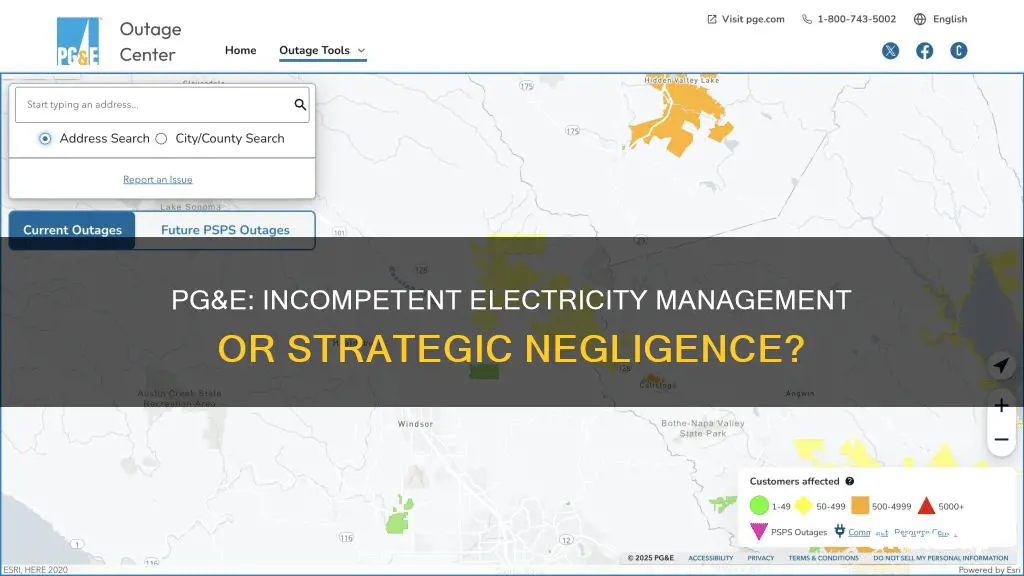1024x576 pixels.
Task: Open the X (Twitter) social icon
Action: pos(890,51)
